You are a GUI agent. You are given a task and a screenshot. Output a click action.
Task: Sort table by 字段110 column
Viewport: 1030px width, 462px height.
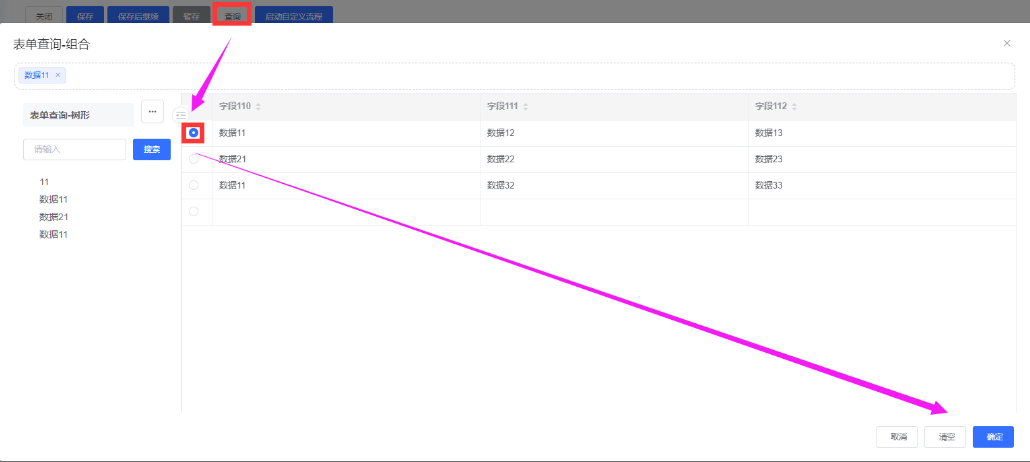pos(259,107)
